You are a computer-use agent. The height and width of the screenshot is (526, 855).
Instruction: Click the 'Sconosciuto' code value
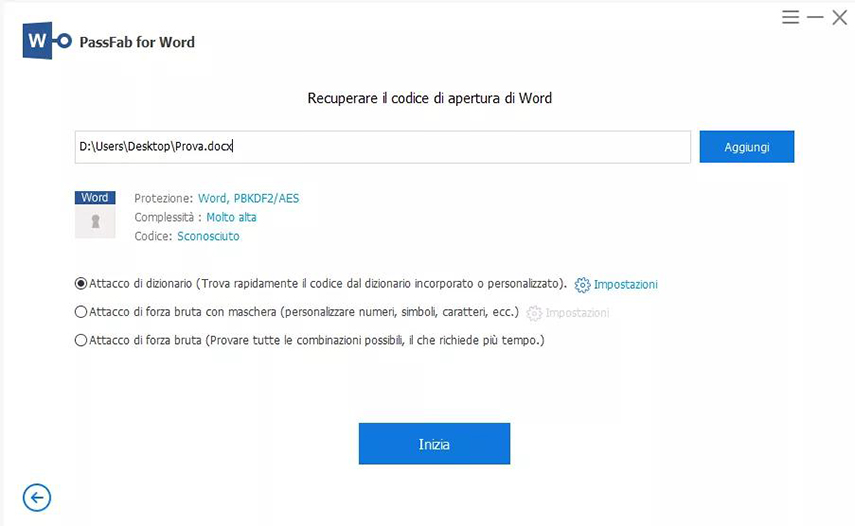(x=208, y=236)
